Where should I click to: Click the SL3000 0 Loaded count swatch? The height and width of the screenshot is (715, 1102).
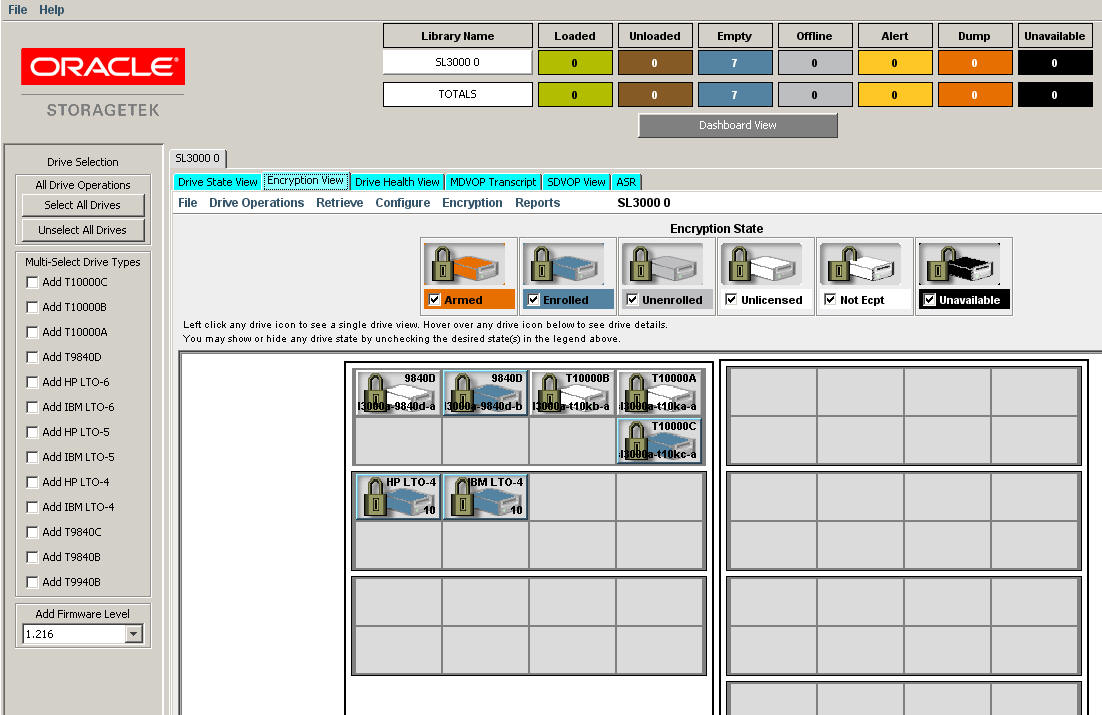[575, 63]
